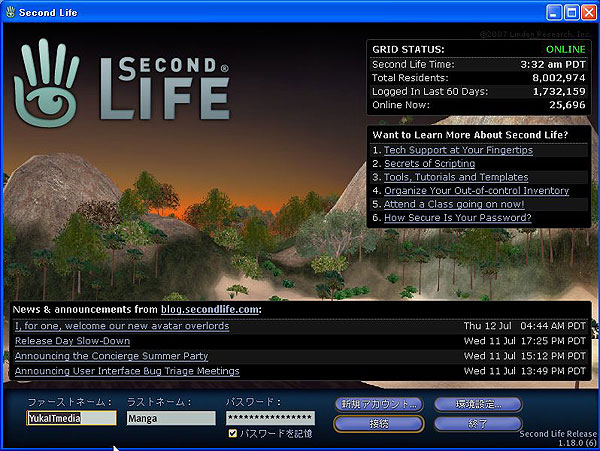The height and width of the screenshot is (451, 600).
Task: Click the Thu 12 Jul 04:44 AM PDT timestamp
Action: coord(525,326)
